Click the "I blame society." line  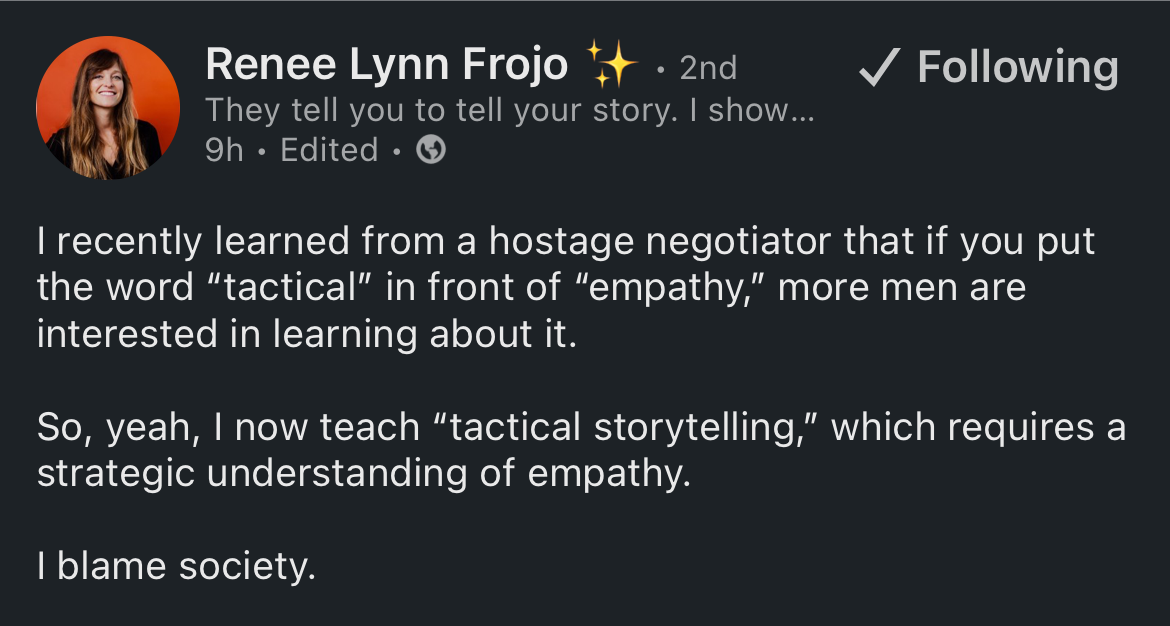click(x=176, y=567)
